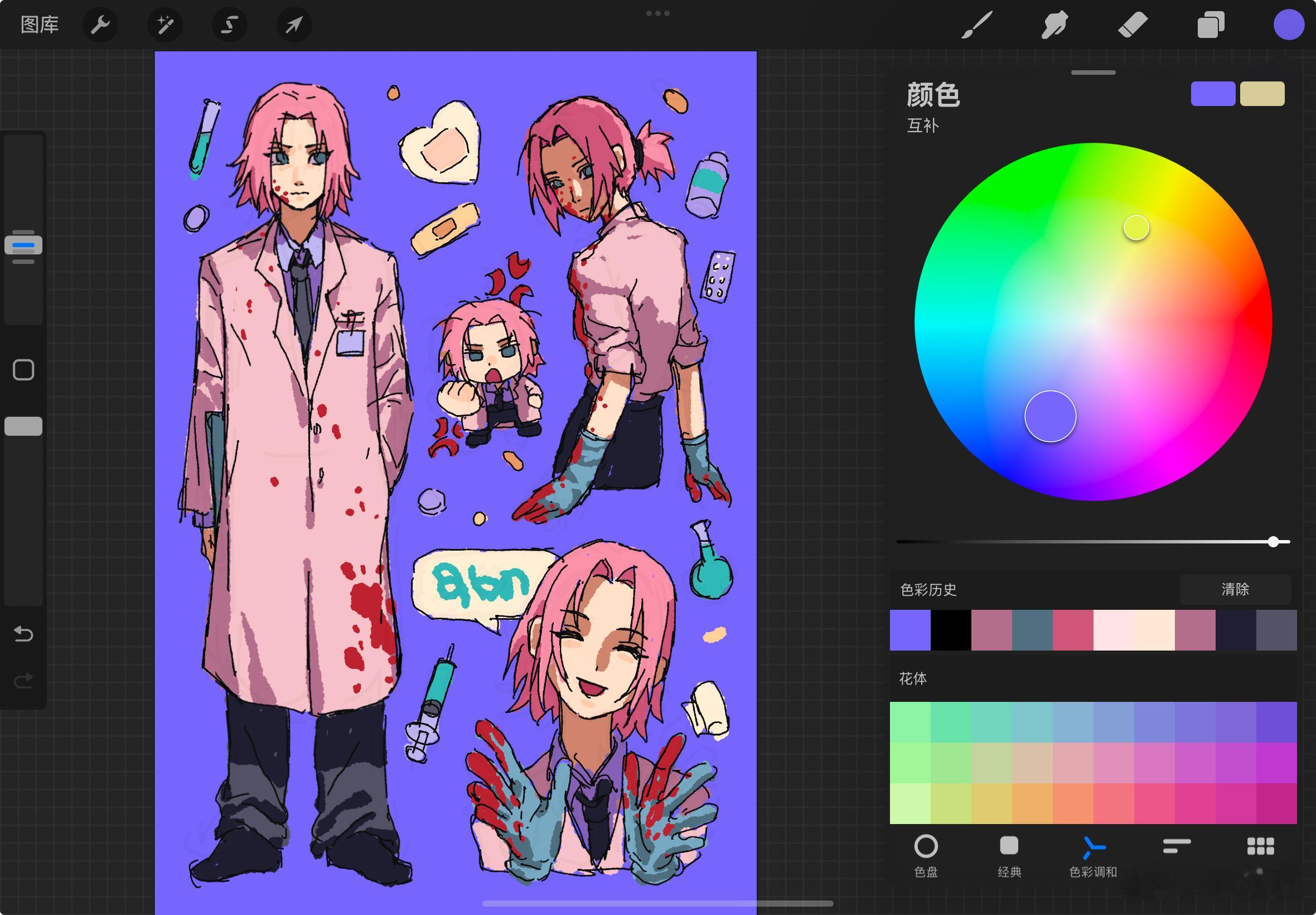The width and height of the screenshot is (1316, 915).
Task: Open the 图库 gallery
Action: pos(40,25)
